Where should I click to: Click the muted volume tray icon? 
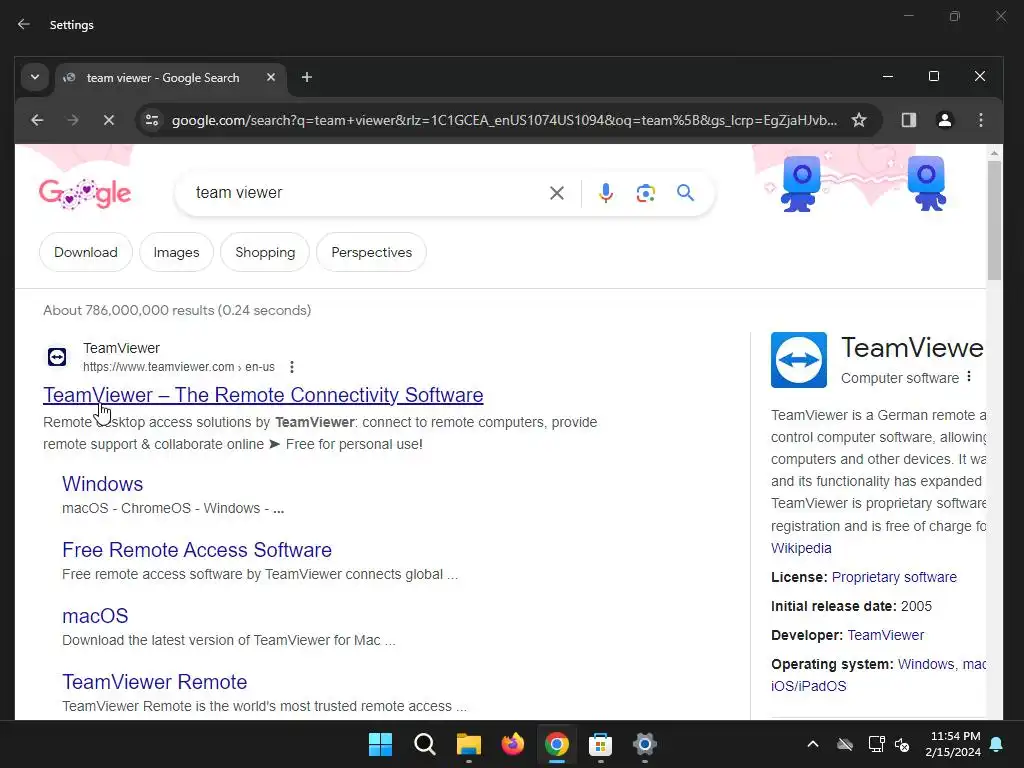tap(903, 744)
